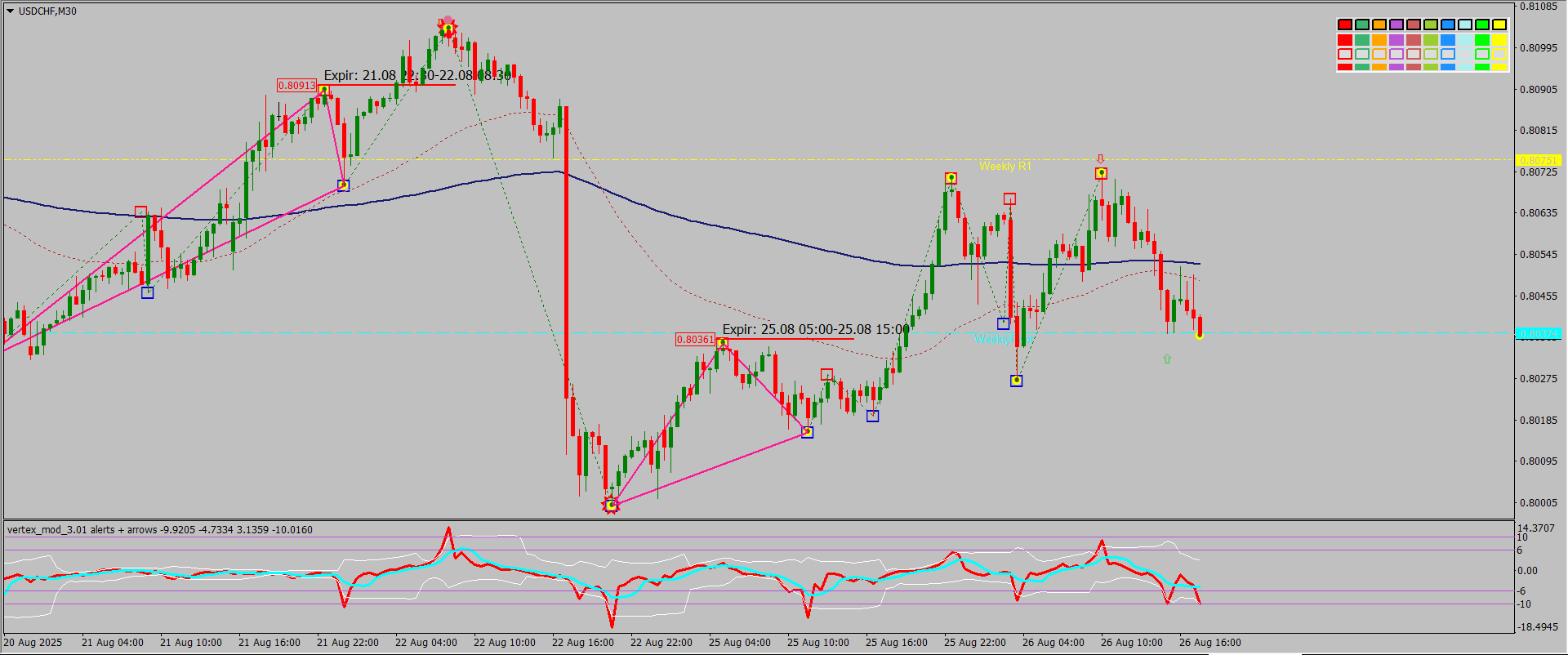
Task: Click the '26 Aug 10:00' time axis label
Action: click(x=1132, y=643)
